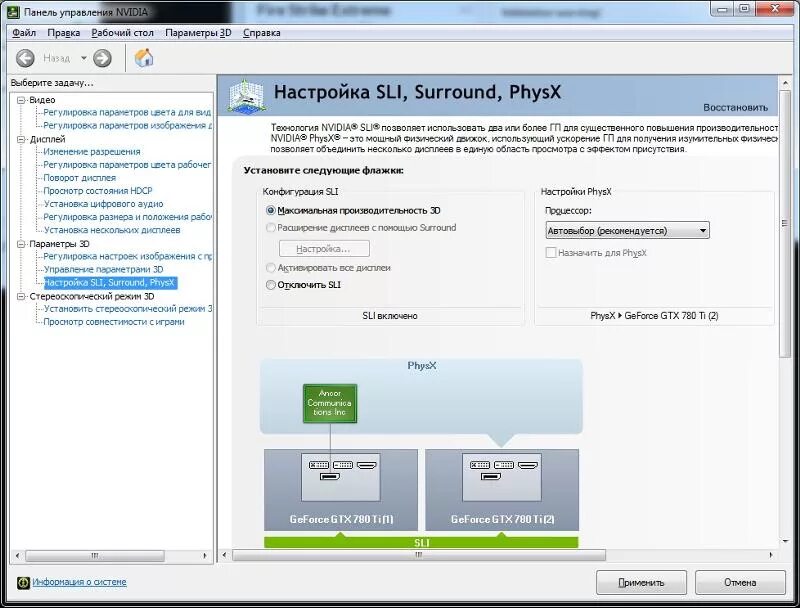This screenshot has width=800, height=608.
Task: Open Установить стереоскопический режим 3D
Action: [x=128, y=309]
